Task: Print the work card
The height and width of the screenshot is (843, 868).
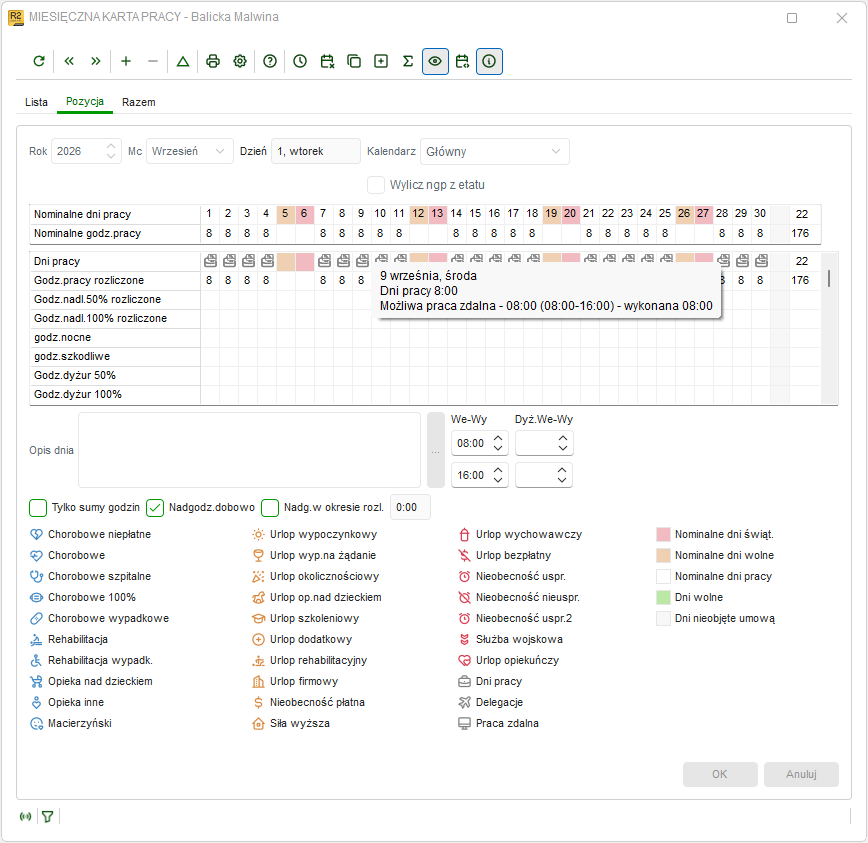Action: pos(213,61)
